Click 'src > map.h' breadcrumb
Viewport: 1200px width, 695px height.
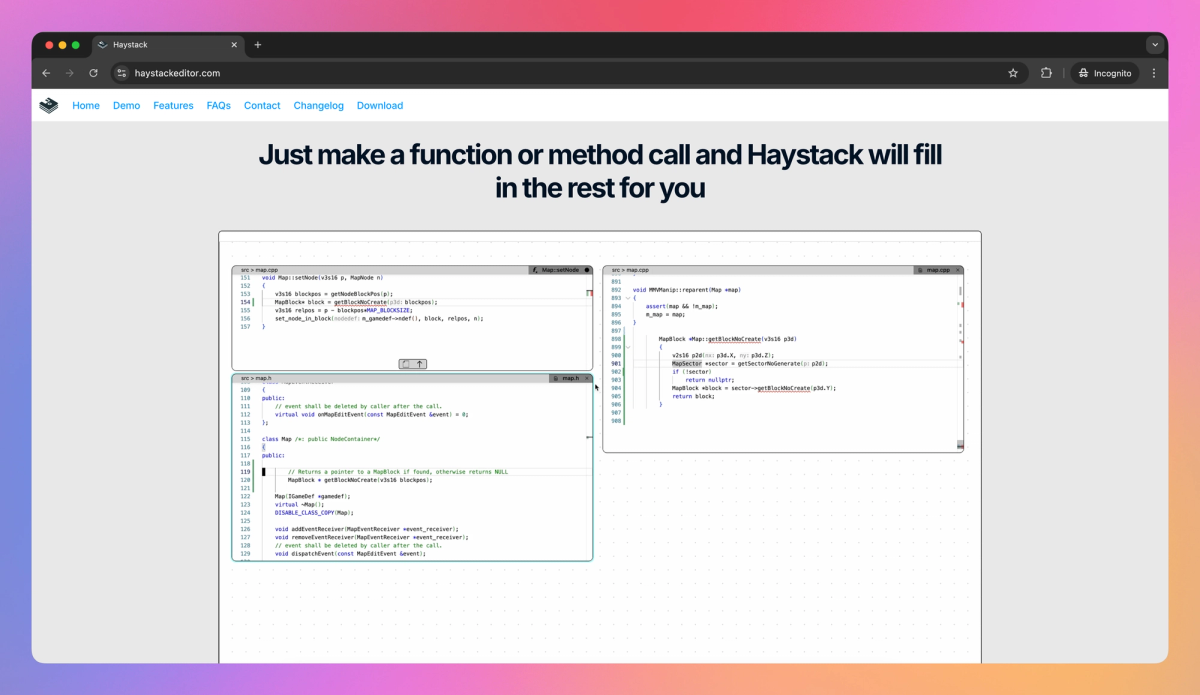tap(256, 378)
